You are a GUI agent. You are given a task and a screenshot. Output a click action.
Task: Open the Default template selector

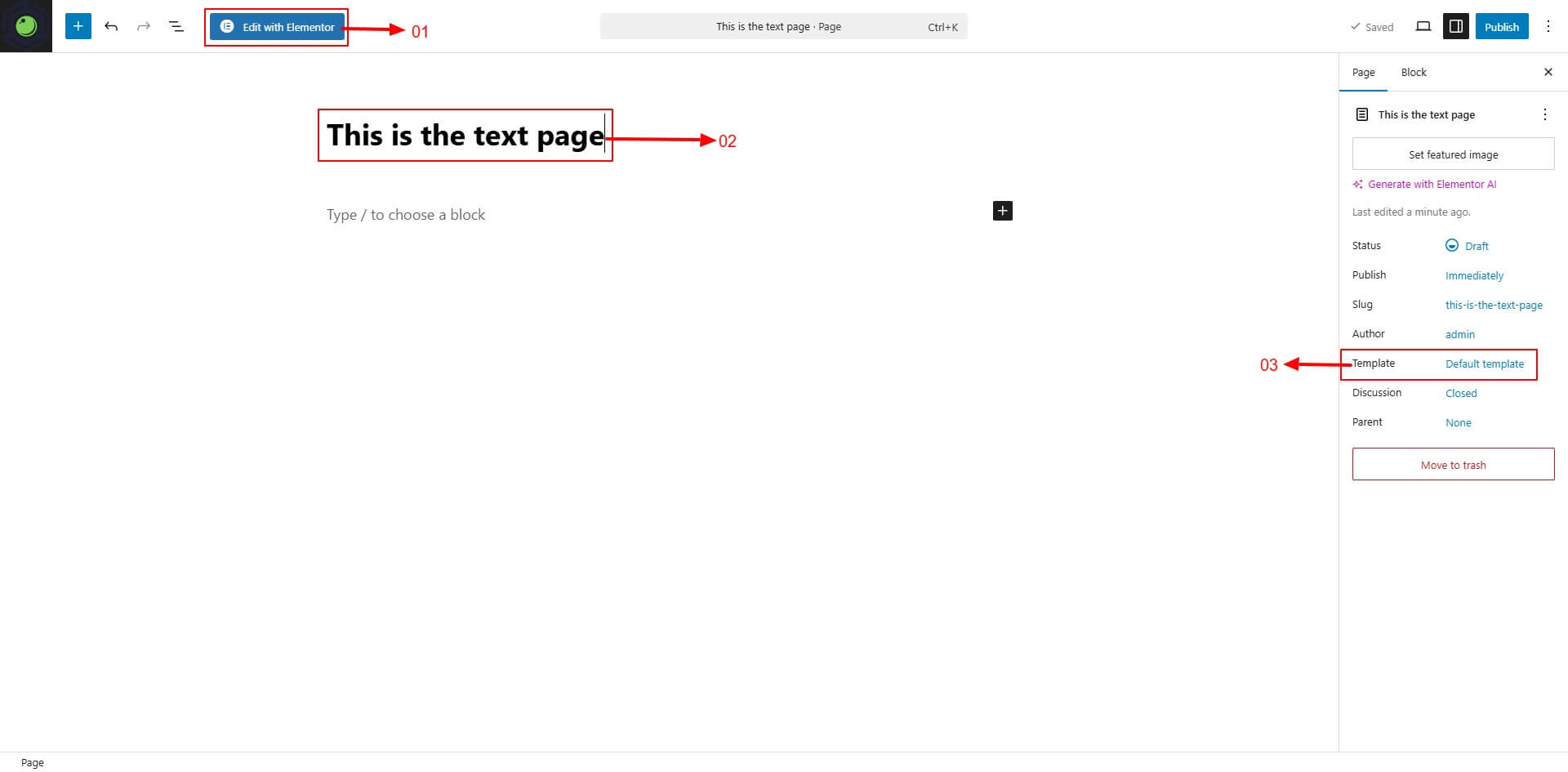tap(1484, 364)
